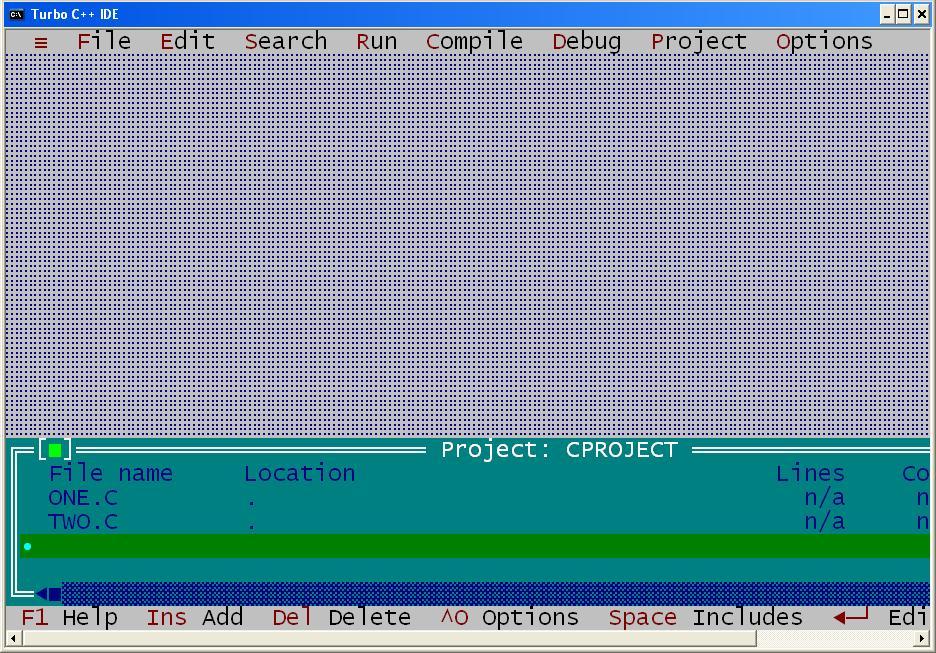Image resolution: width=936 pixels, height=653 pixels.
Task: Click the Project: CPROJECT window title
Action: point(559,449)
